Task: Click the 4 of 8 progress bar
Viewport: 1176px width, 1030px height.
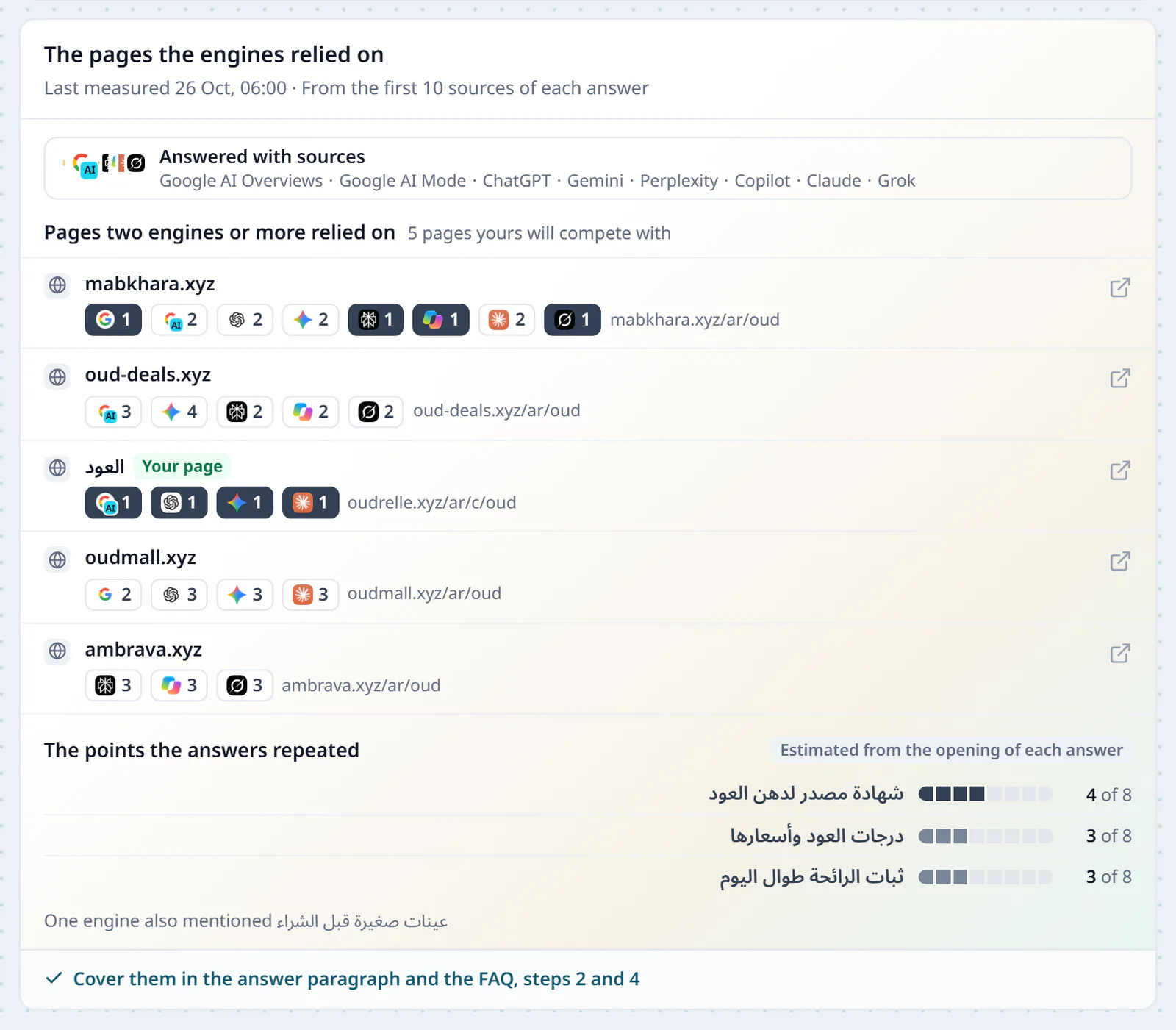Action: tap(985, 794)
